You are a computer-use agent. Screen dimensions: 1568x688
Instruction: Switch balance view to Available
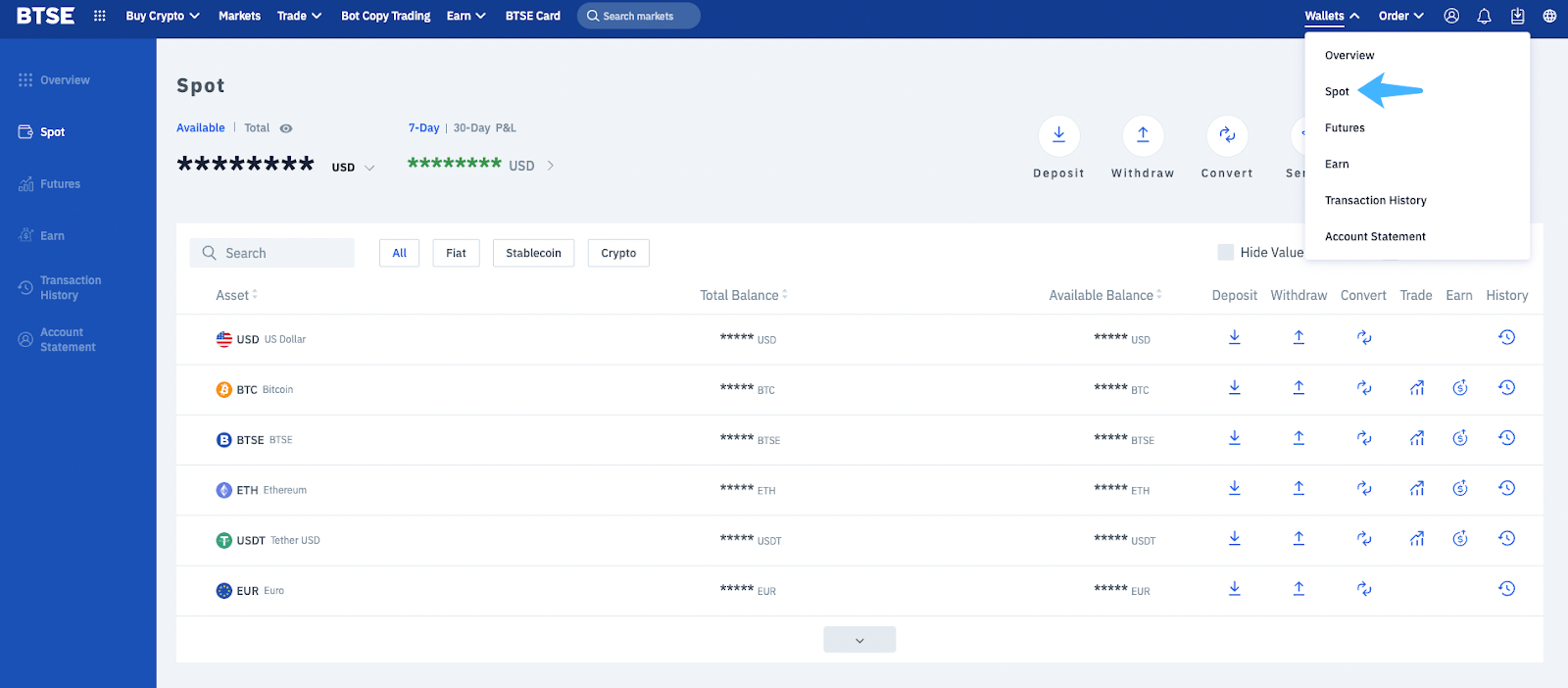tap(201, 127)
